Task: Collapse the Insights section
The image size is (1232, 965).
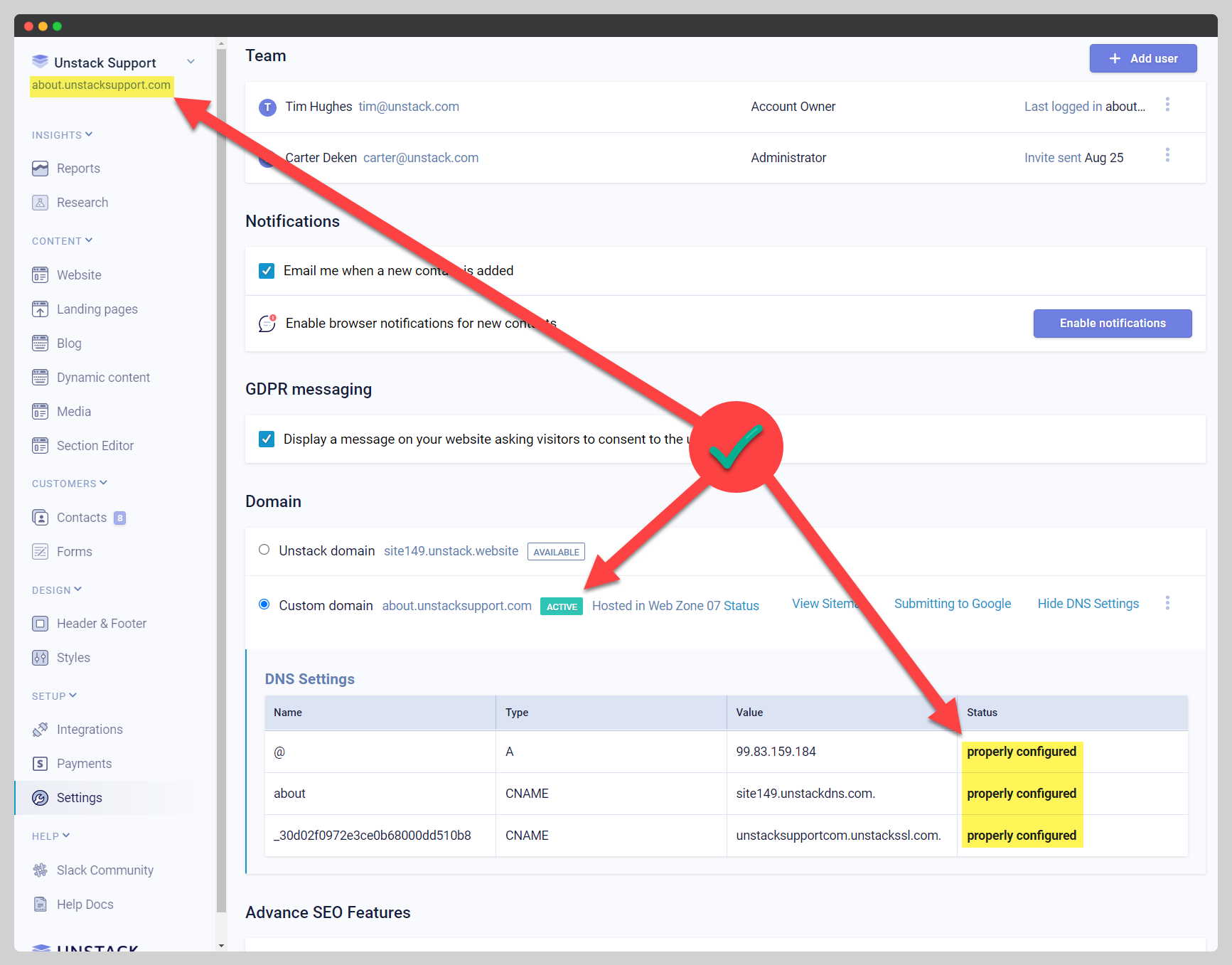Action: coord(90,134)
